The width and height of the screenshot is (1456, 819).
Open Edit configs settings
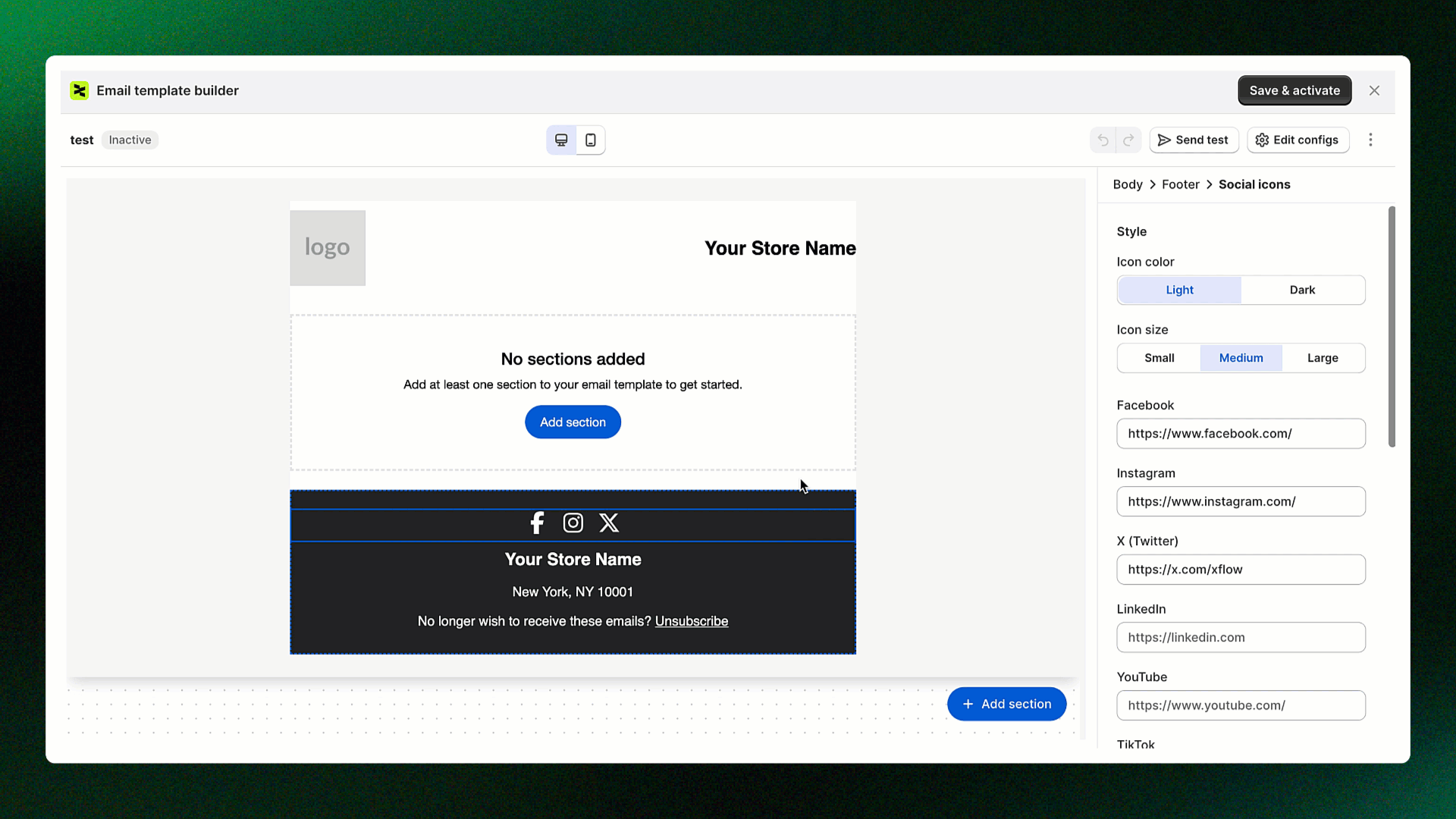[1298, 140]
